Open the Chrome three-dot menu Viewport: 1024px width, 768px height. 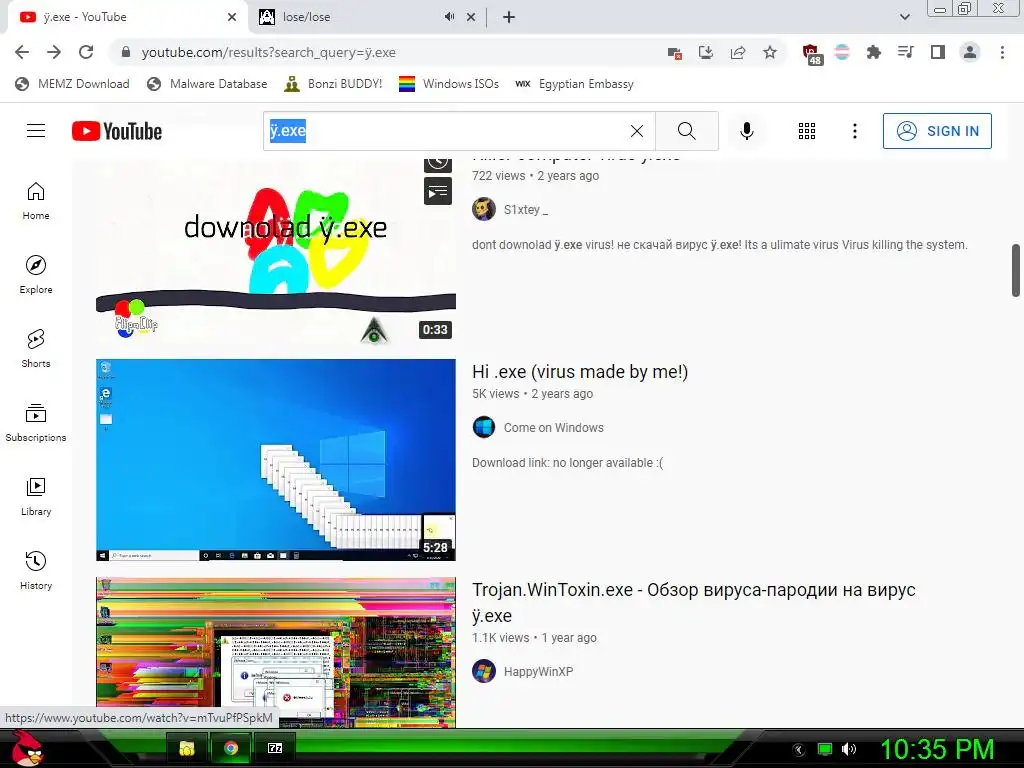[x=1002, y=52]
